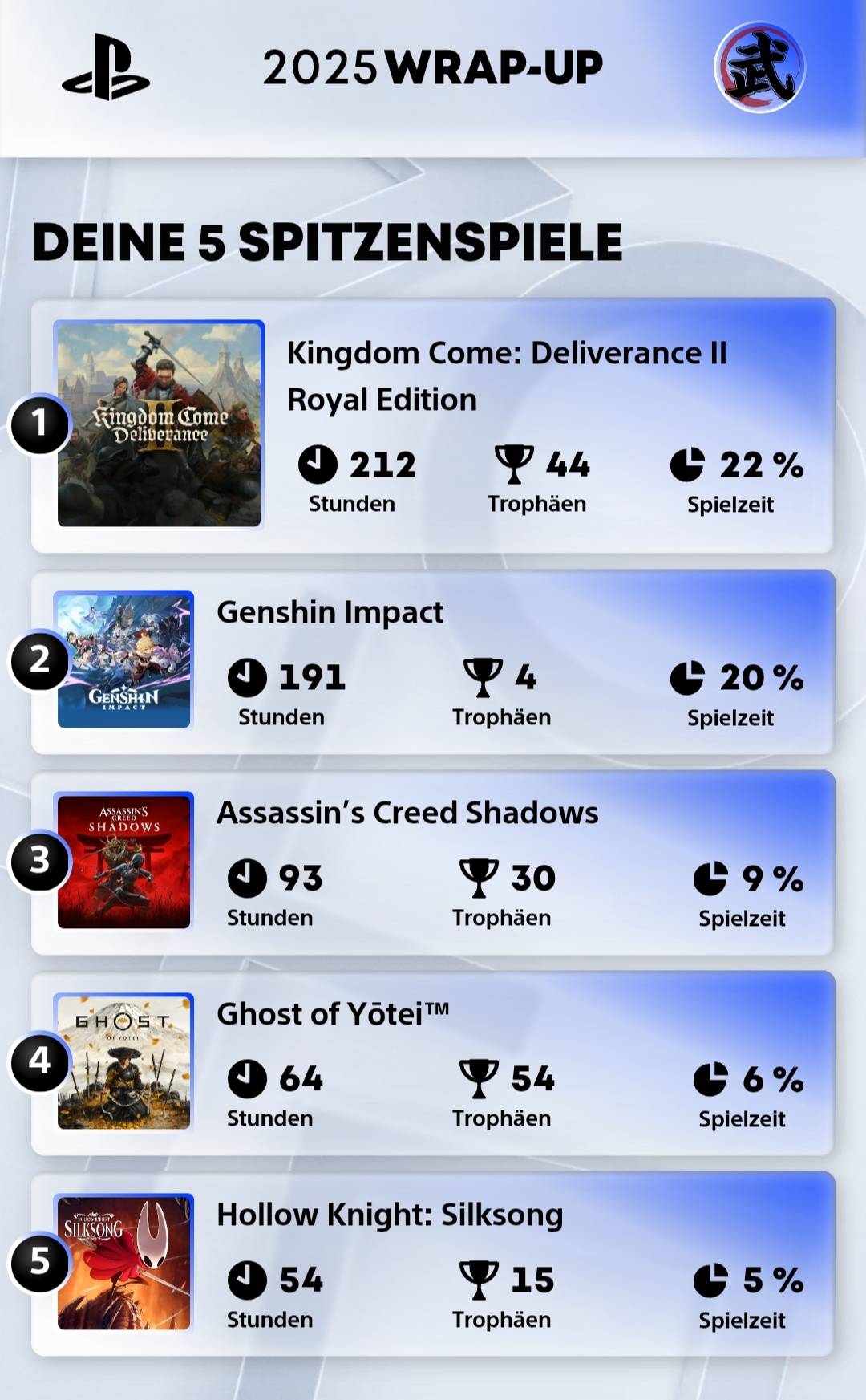
Task: Select the Assassin's Creed Shadows cover image
Action: [x=124, y=861]
